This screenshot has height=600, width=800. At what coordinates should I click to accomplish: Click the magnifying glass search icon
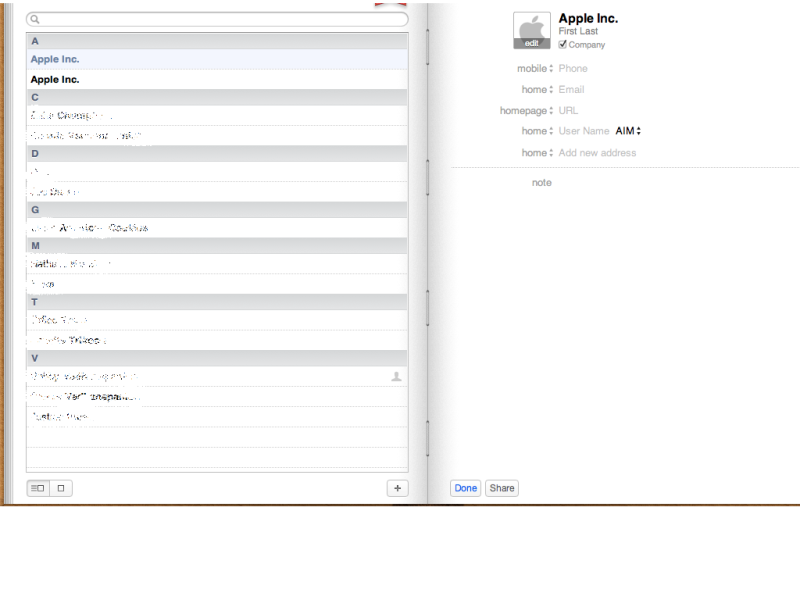pos(35,19)
